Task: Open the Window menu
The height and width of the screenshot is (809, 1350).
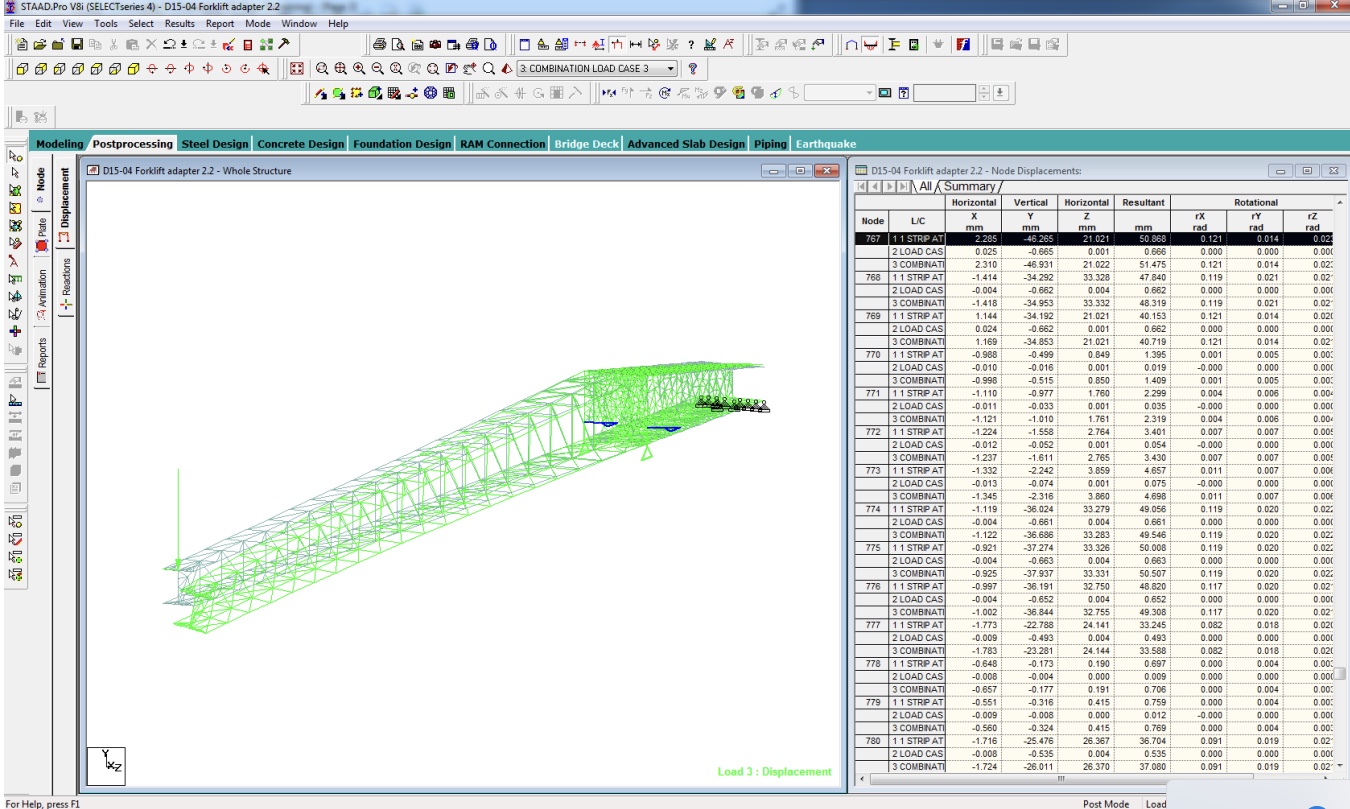Action: [298, 23]
